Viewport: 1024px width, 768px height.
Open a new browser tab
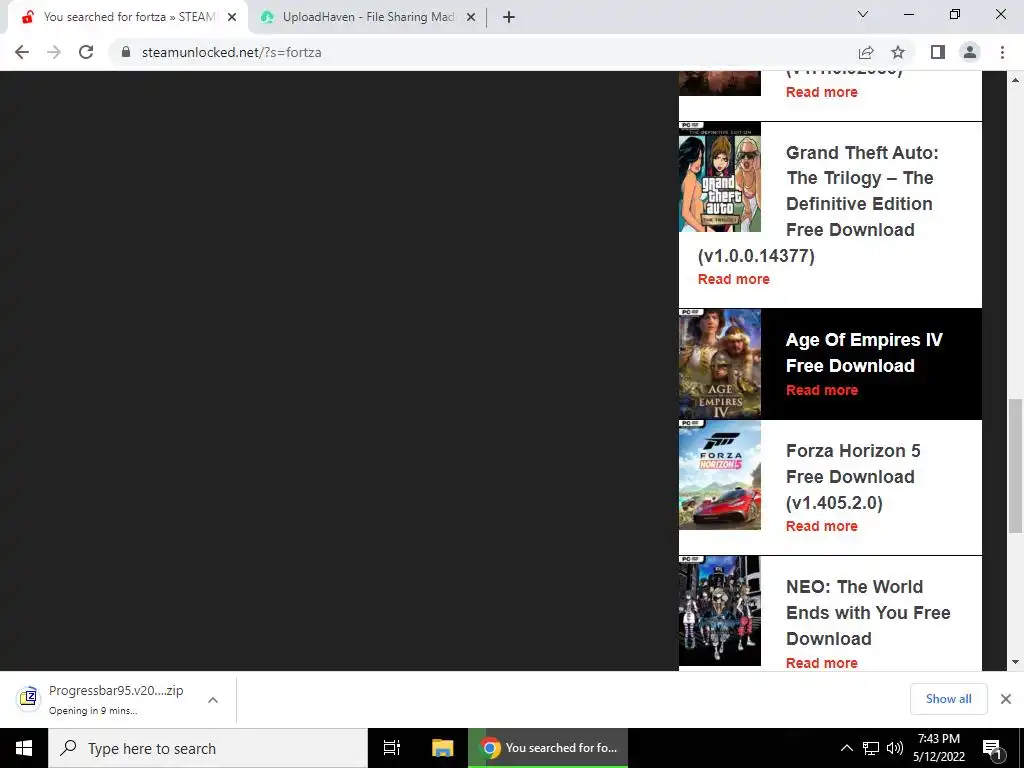[509, 18]
